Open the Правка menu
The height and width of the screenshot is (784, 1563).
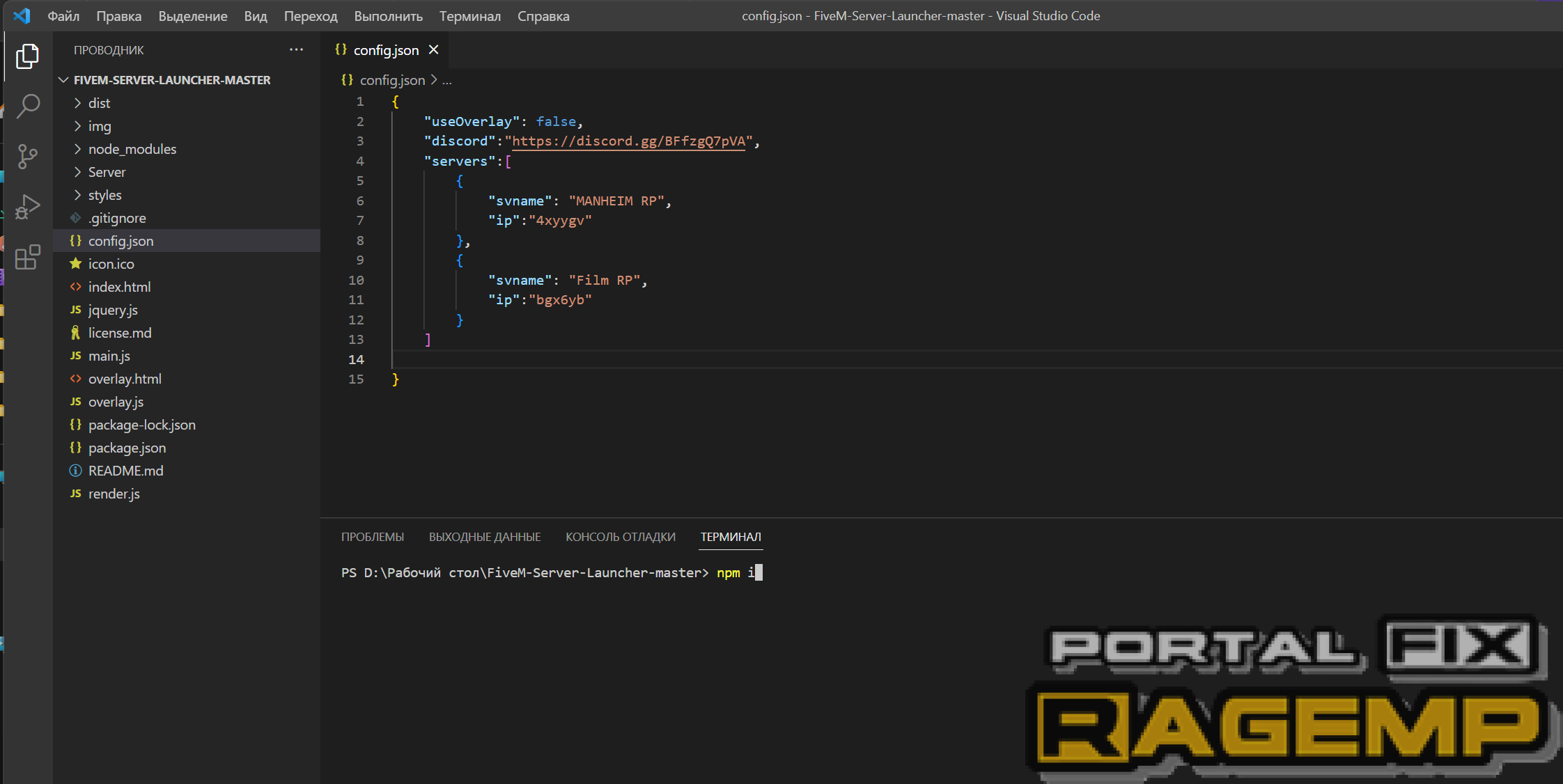(x=118, y=16)
